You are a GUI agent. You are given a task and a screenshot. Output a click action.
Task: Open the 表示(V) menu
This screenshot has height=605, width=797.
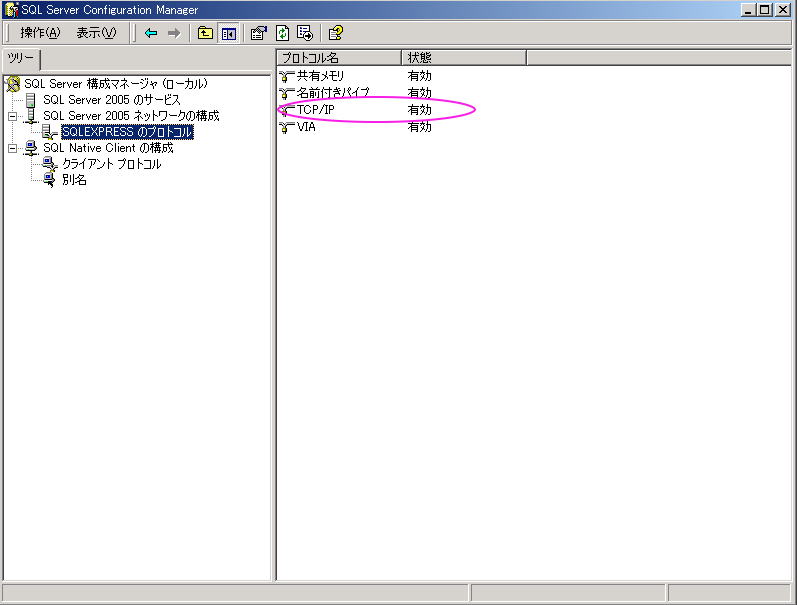tap(96, 33)
